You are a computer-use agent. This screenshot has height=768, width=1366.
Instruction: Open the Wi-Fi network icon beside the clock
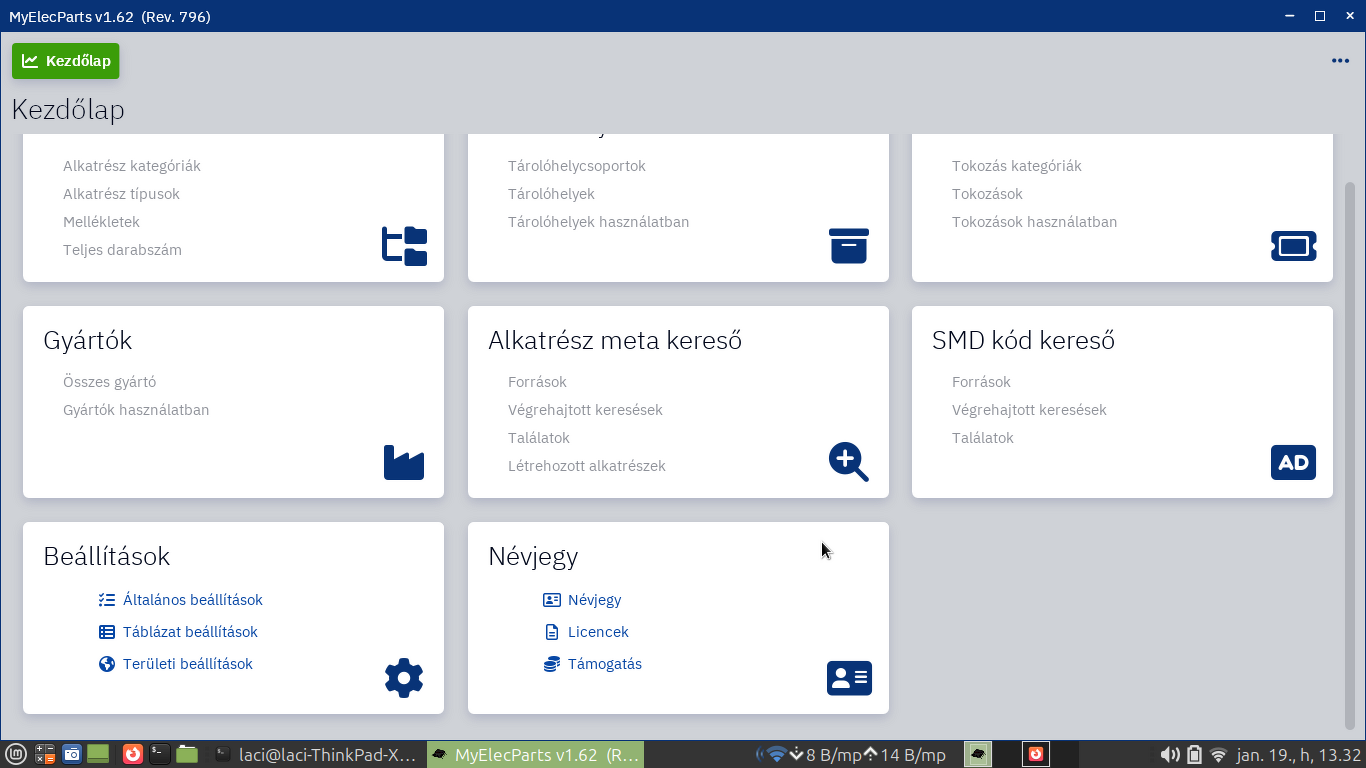pos(1218,755)
